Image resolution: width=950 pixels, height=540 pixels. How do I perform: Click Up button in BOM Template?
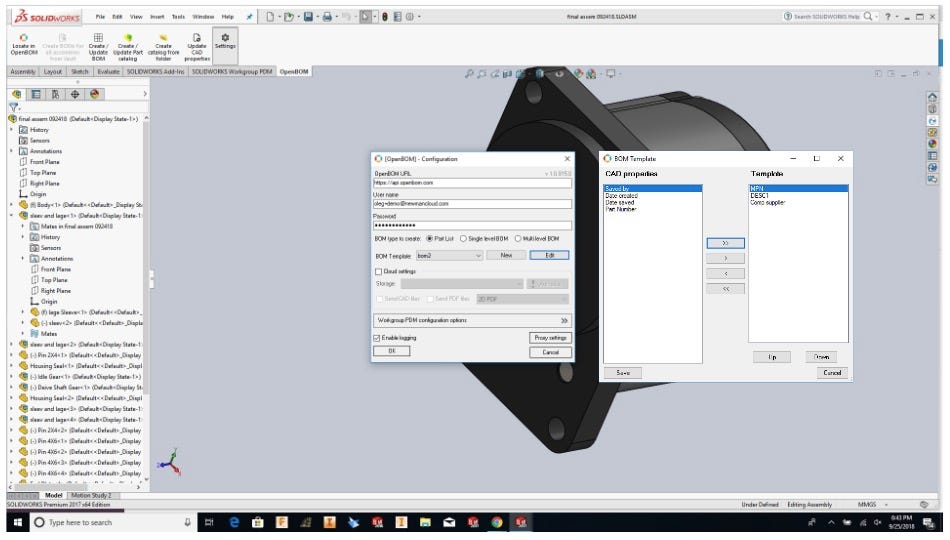coord(772,357)
